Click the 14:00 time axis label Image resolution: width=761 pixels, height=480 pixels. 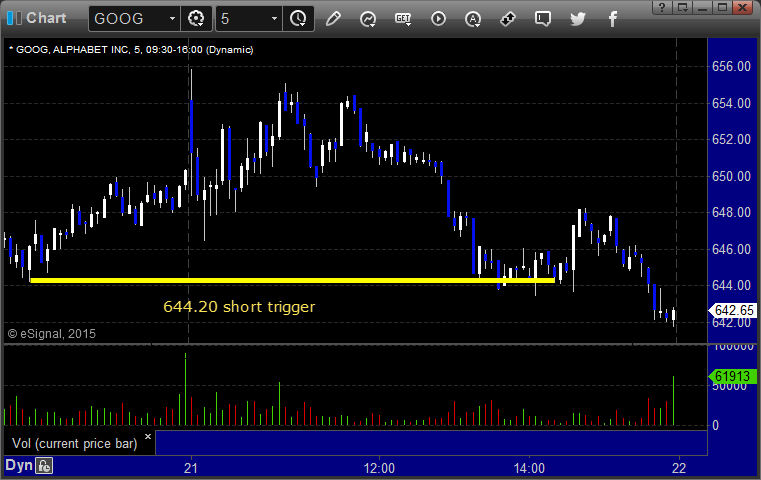[x=529, y=468]
